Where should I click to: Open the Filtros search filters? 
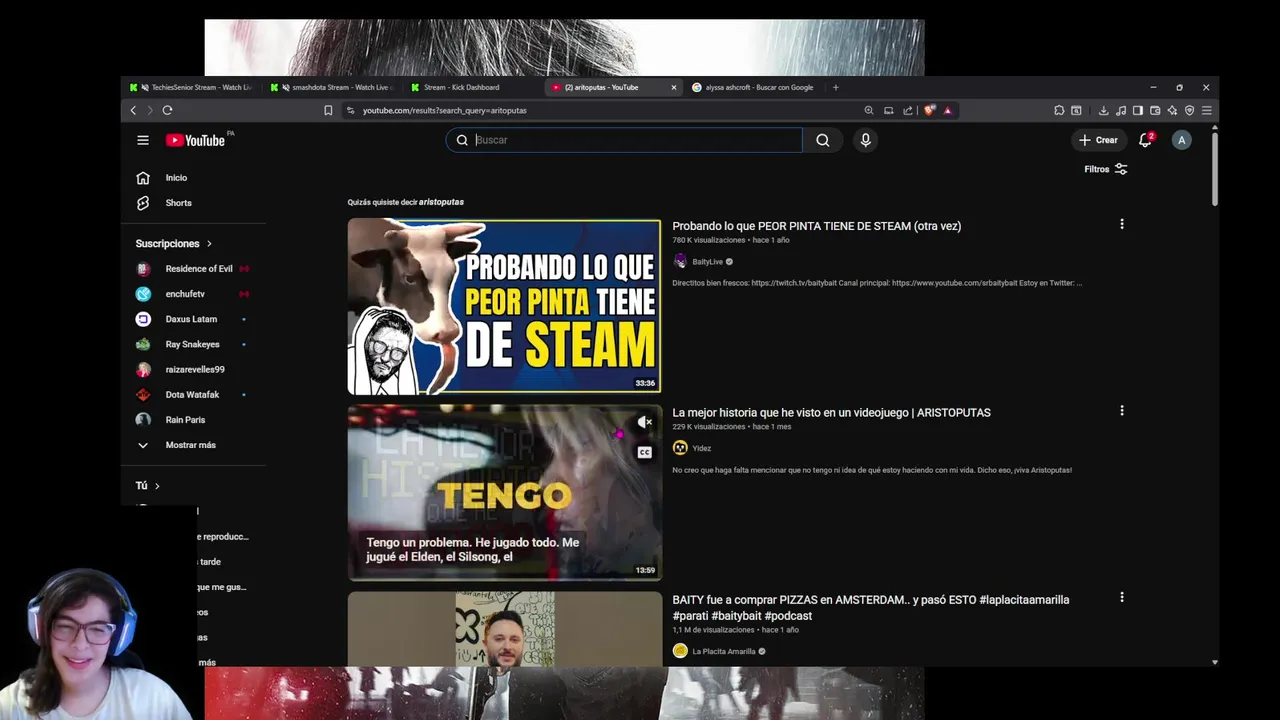click(x=1106, y=169)
